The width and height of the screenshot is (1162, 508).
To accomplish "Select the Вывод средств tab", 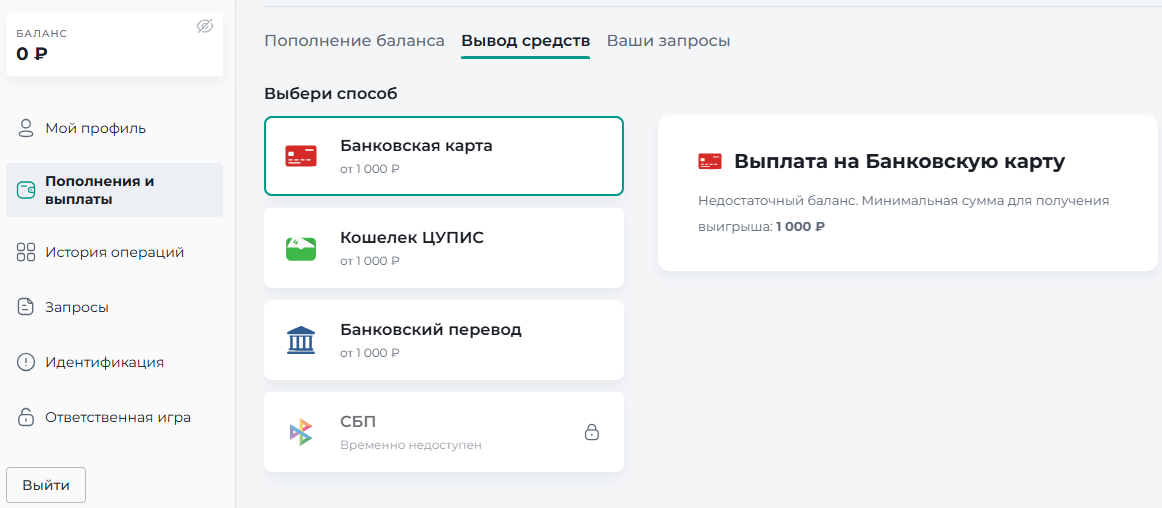I will point(525,41).
